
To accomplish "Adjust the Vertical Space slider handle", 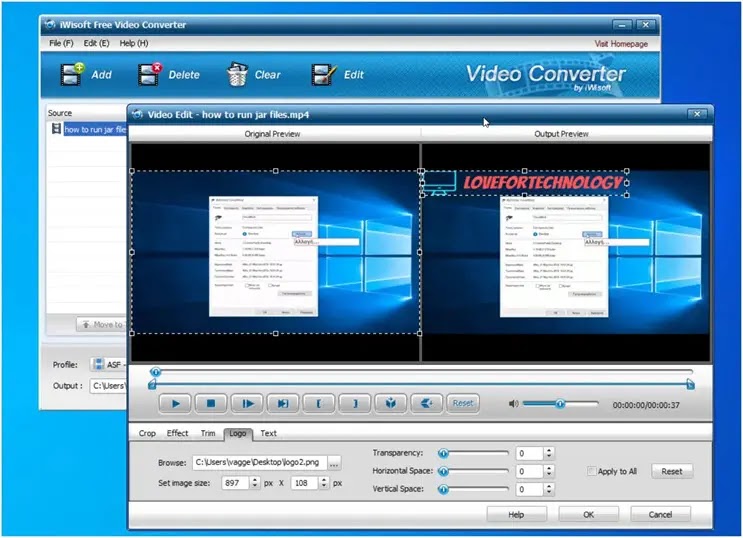I will click(444, 489).
